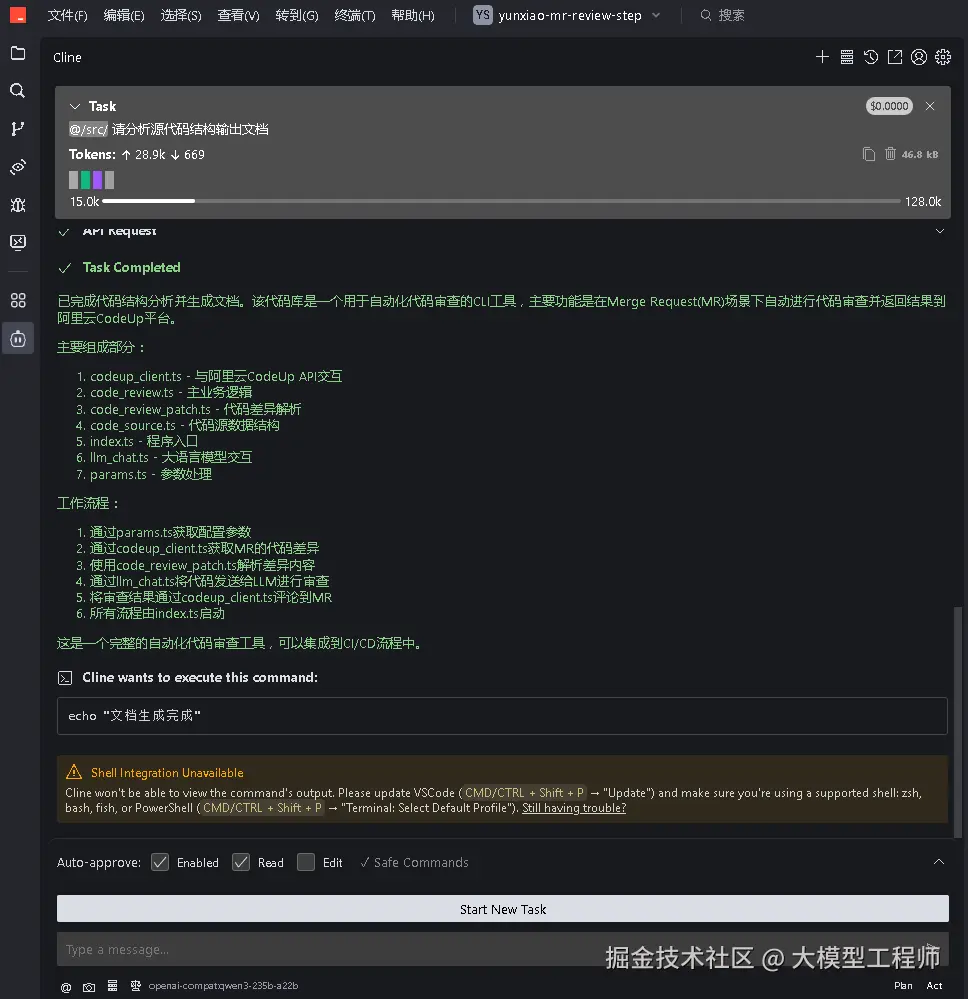Delete task using trash icon near 46.8 kB
The image size is (968, 999).
coord(890,154)
